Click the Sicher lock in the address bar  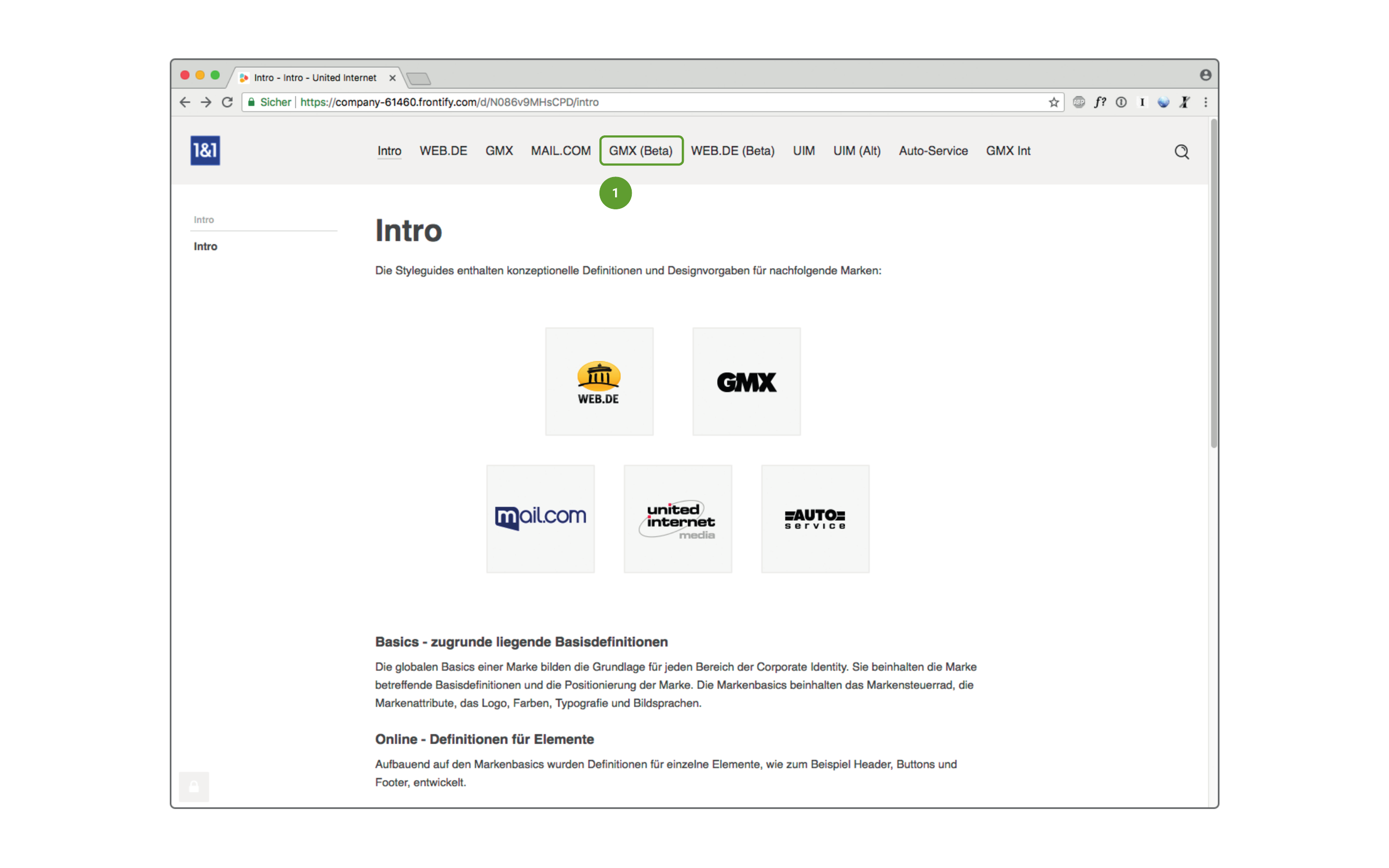coord(252,102)
